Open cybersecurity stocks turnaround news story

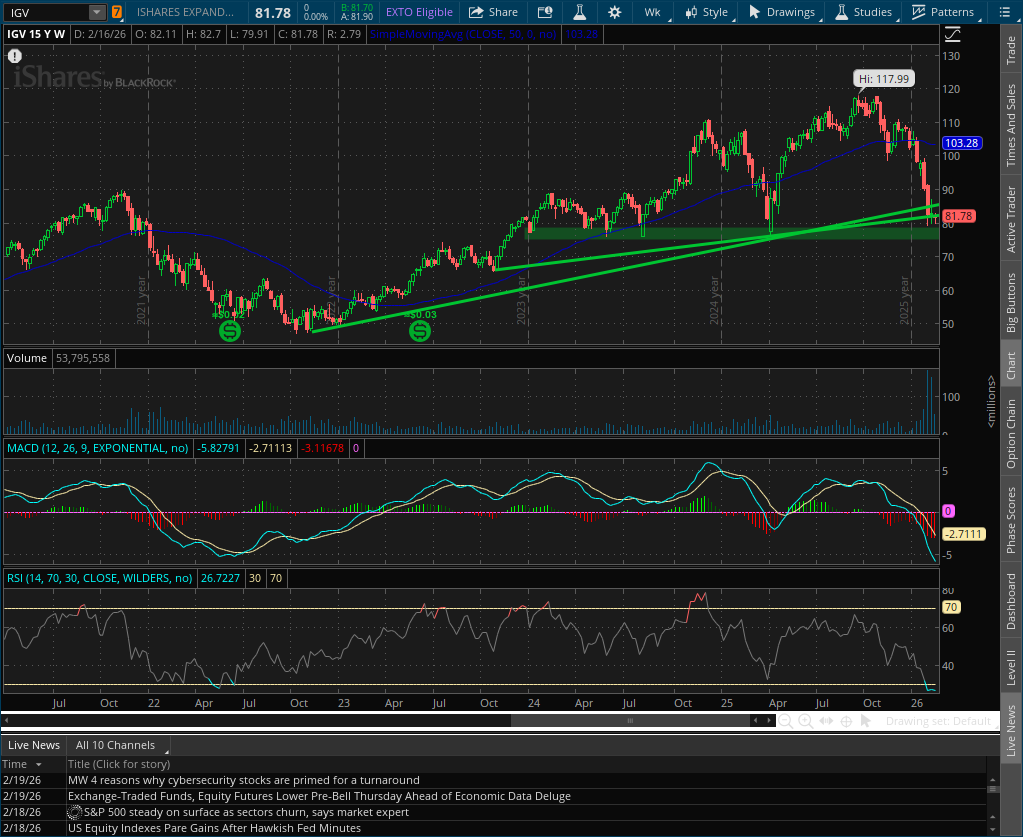(243, 780)
